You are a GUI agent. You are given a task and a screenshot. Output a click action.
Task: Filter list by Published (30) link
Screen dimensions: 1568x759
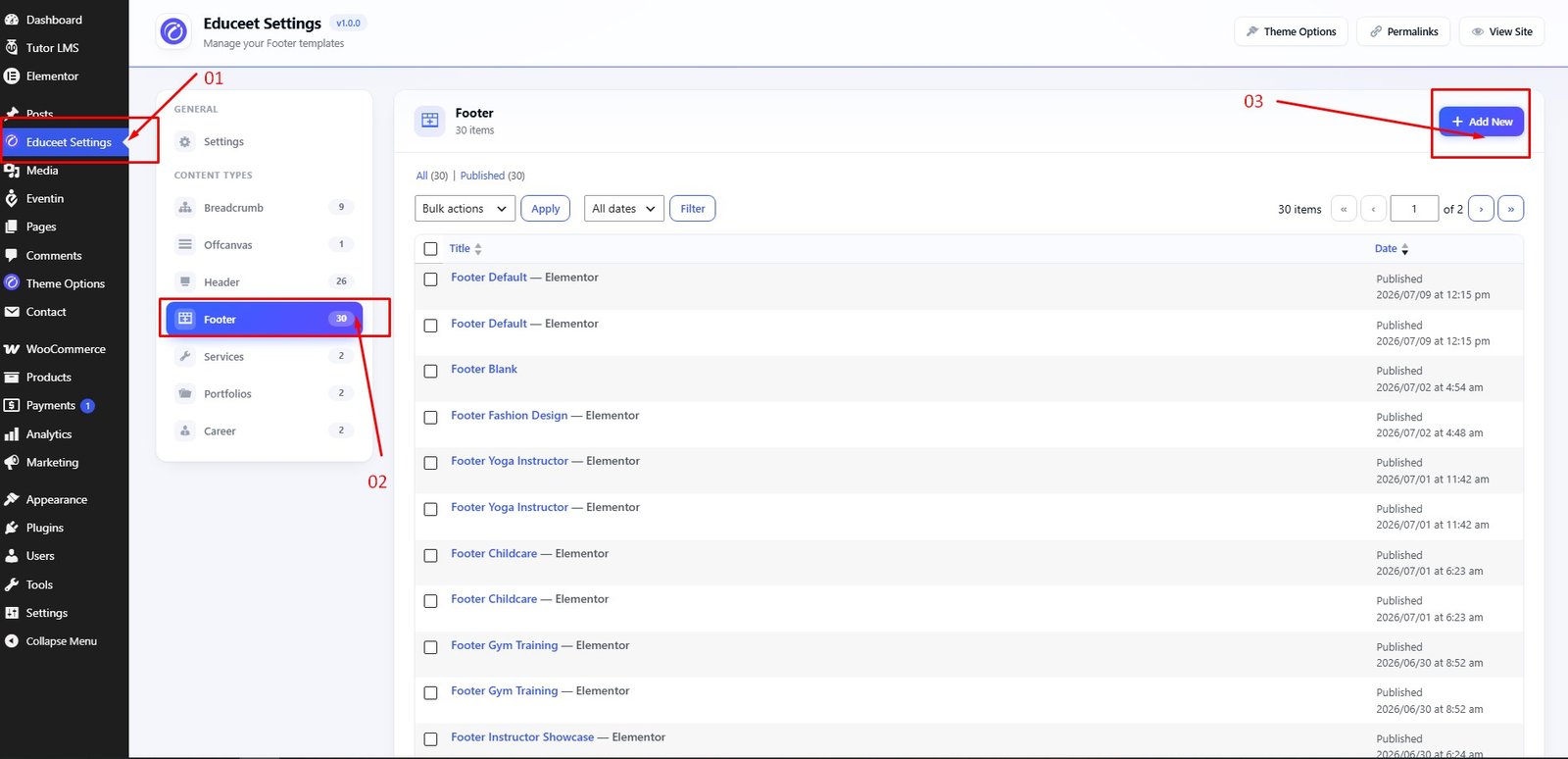pos(493,177)
